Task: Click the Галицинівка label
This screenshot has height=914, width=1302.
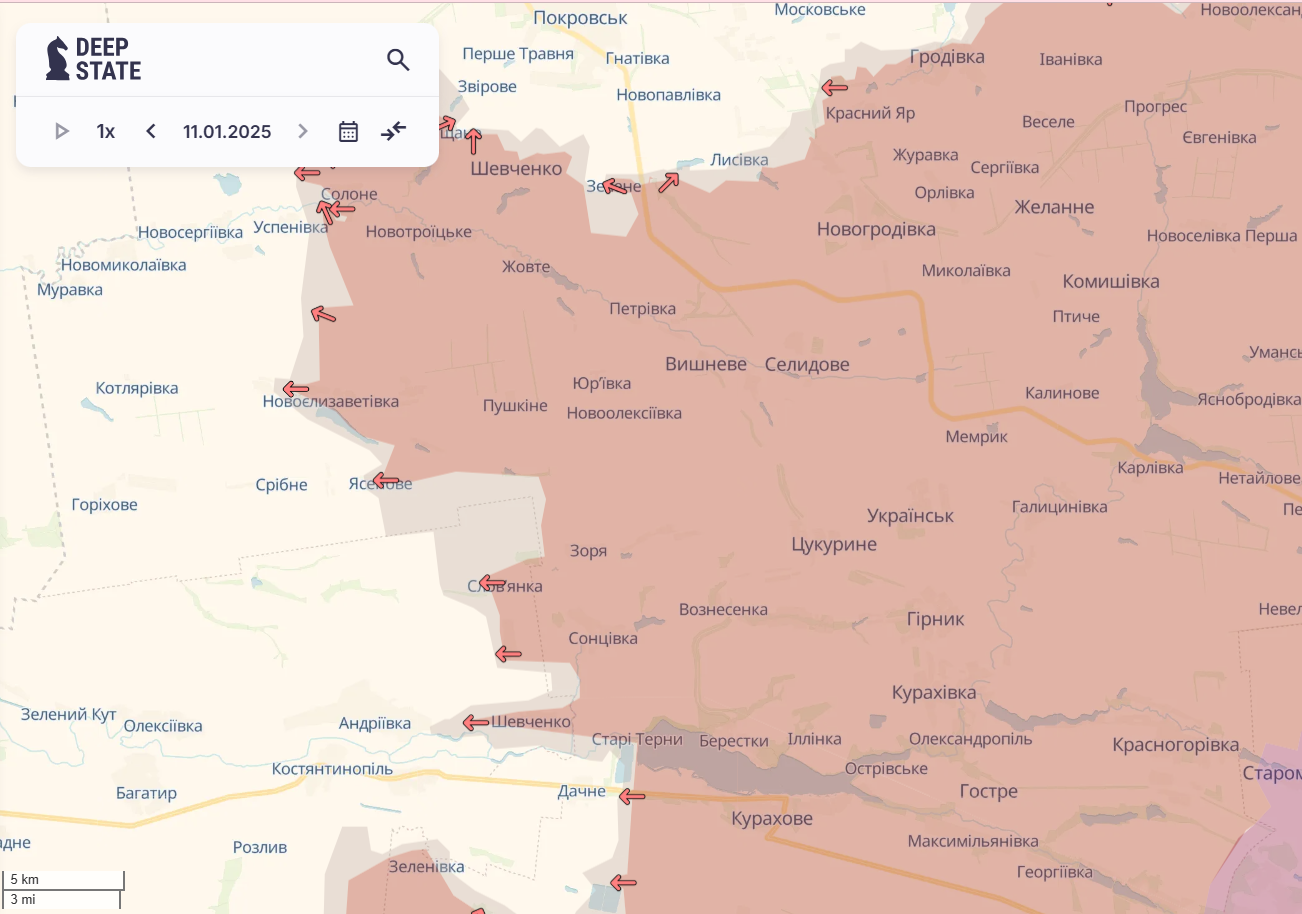Action: coord(1060,507)
